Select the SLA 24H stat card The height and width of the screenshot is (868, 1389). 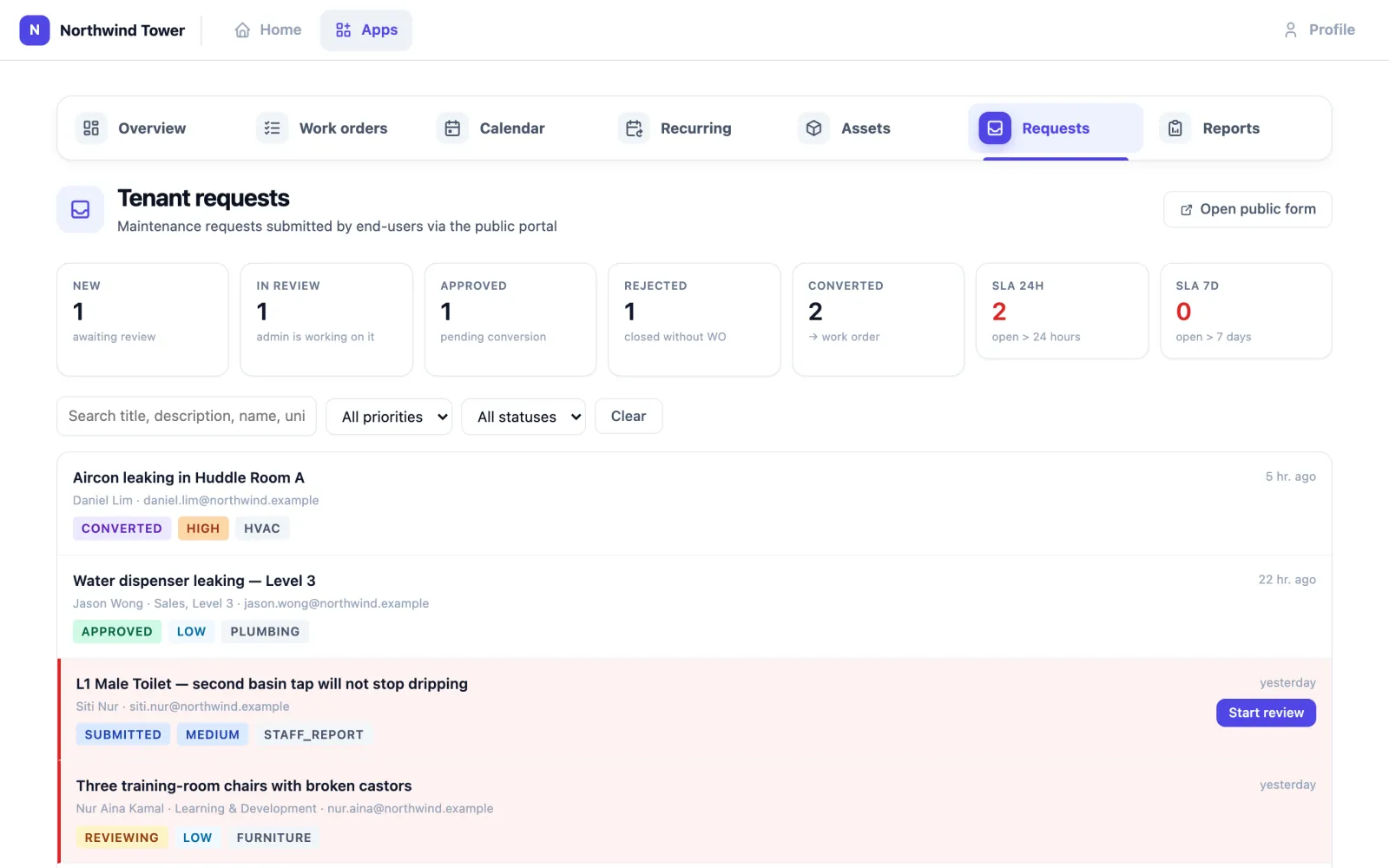point(1062,311)
